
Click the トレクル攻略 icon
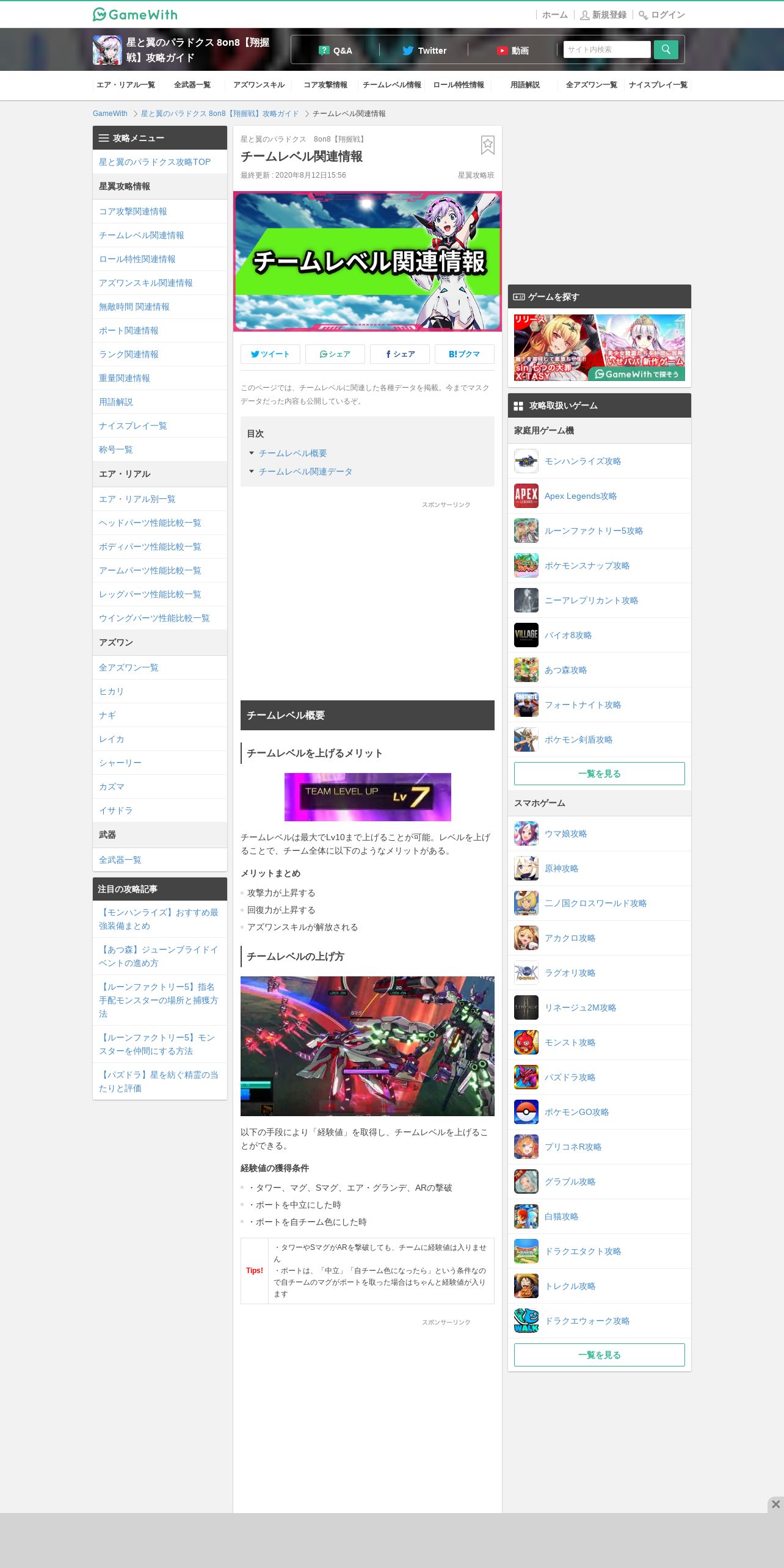coord(526,1286)
